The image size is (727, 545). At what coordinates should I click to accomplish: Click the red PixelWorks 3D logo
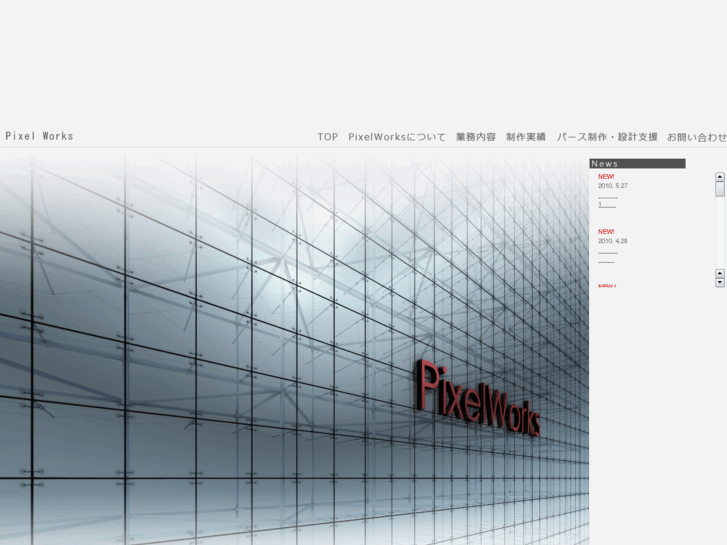(x=478, y=398)
